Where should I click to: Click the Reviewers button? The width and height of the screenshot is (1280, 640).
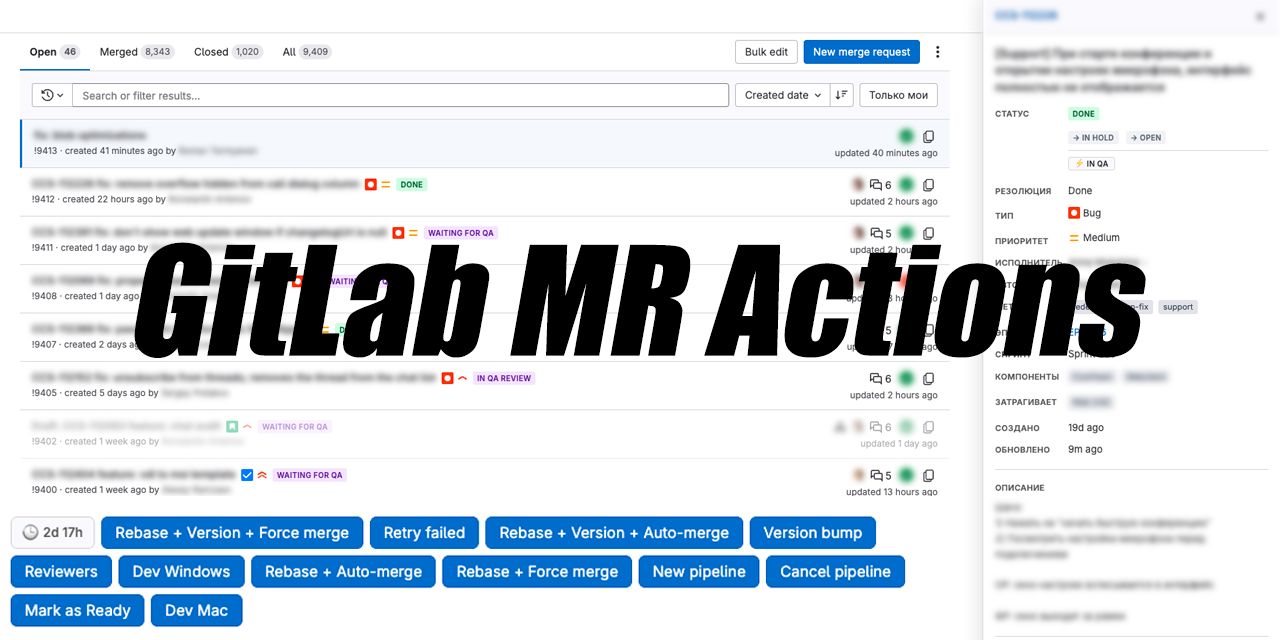(61, 572)
